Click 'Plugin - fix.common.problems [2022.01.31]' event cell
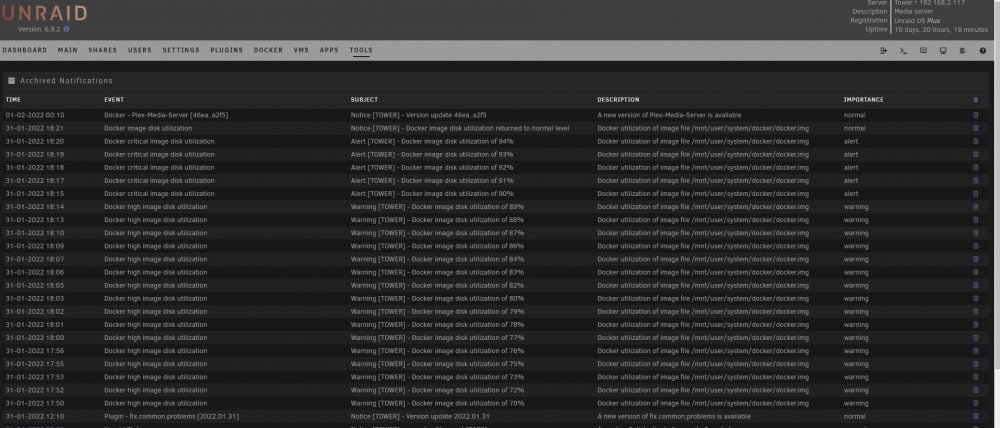This screenshot has height=428, width=1000. pyautogui.click(x=172, y=416)
